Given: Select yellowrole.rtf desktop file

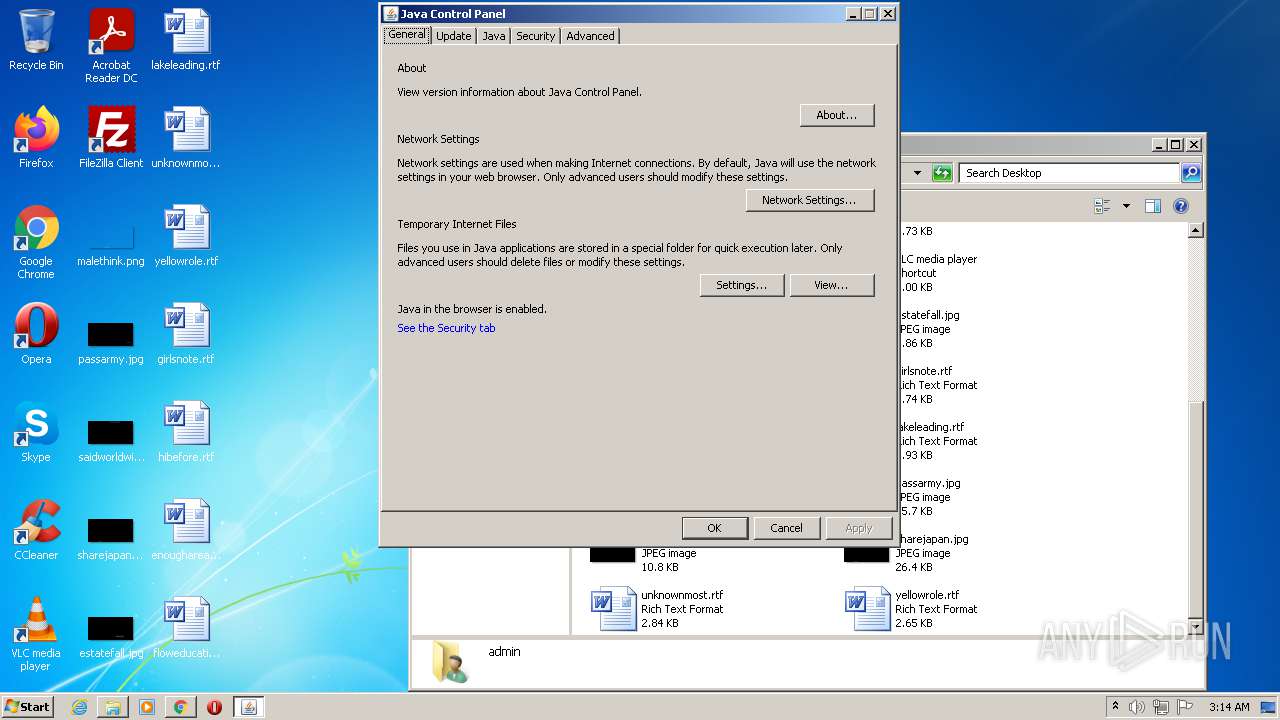Looking at the screenshot, I should [x=186, y=236].
